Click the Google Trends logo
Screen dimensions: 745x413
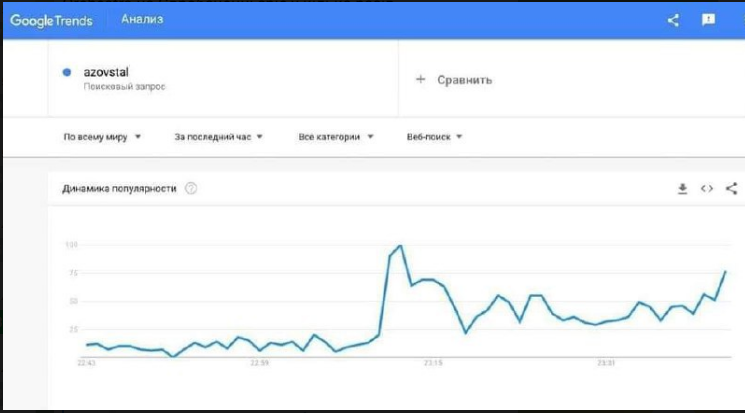tap(51, 20)
